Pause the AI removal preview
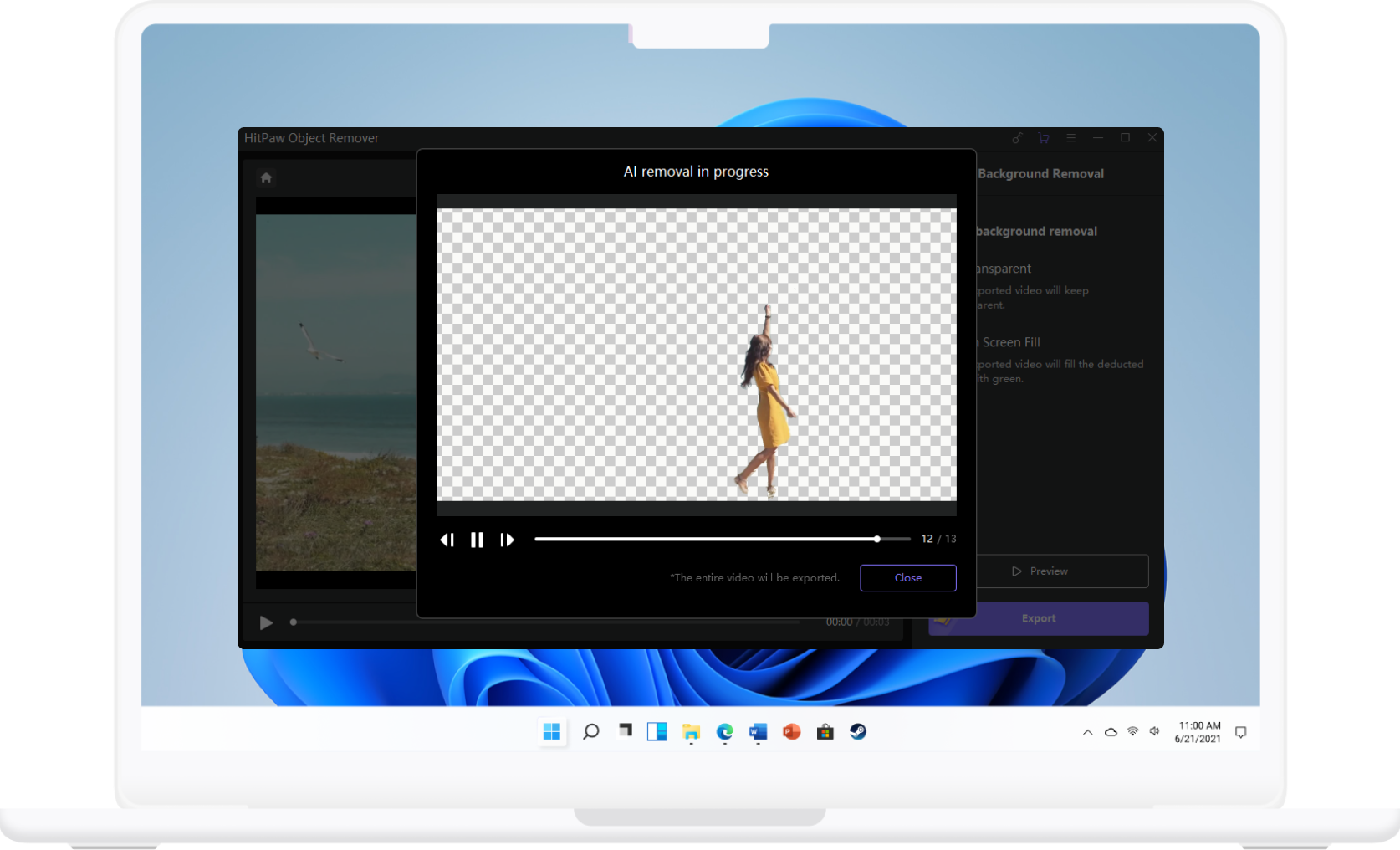 [x=477, y=540]
